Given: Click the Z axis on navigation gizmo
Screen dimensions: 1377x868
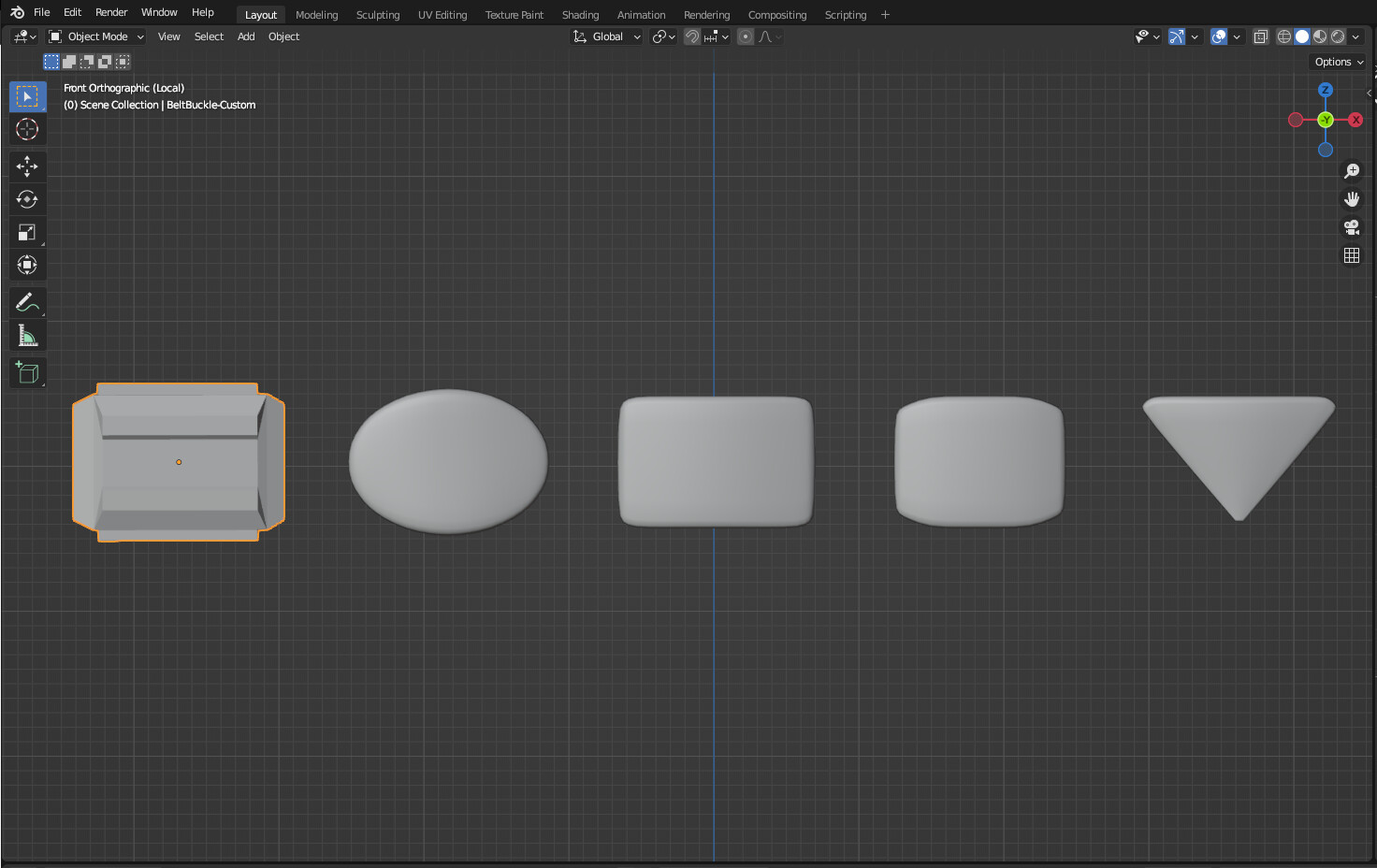Looking at the screenshot, I should 1326,90.
